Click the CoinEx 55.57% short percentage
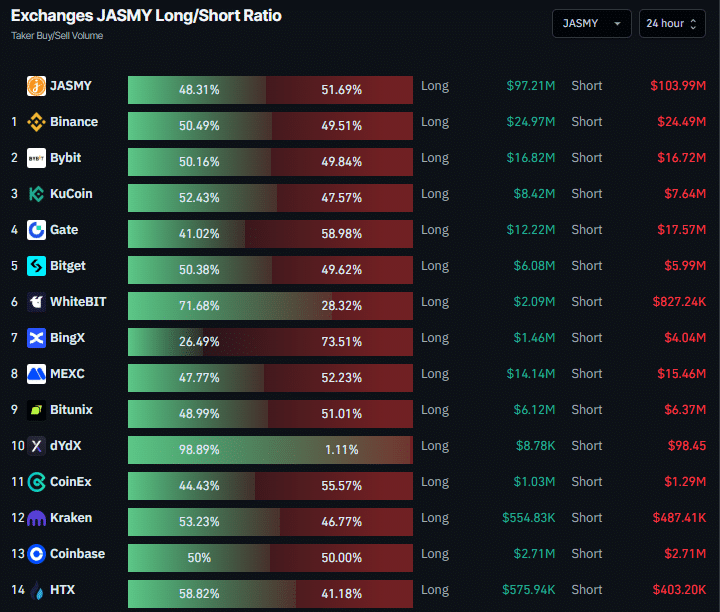Screen dimensions: 720x612 341,486
